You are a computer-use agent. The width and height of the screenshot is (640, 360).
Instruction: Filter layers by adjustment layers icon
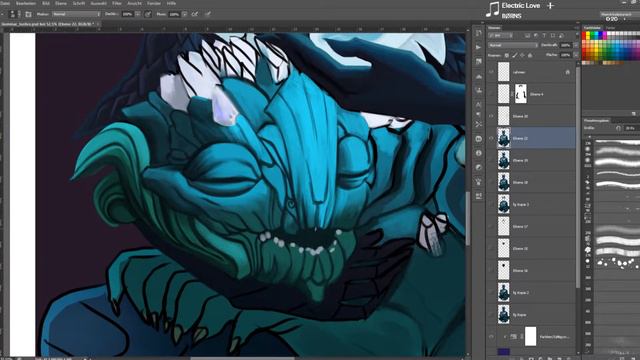coord(536,36)
